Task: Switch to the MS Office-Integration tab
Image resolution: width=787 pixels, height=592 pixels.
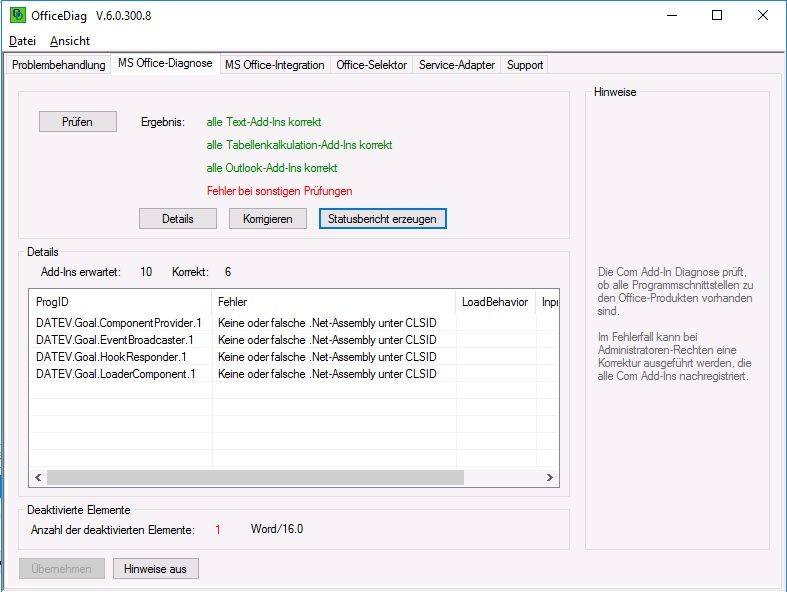Action: [x=274, y=65]
